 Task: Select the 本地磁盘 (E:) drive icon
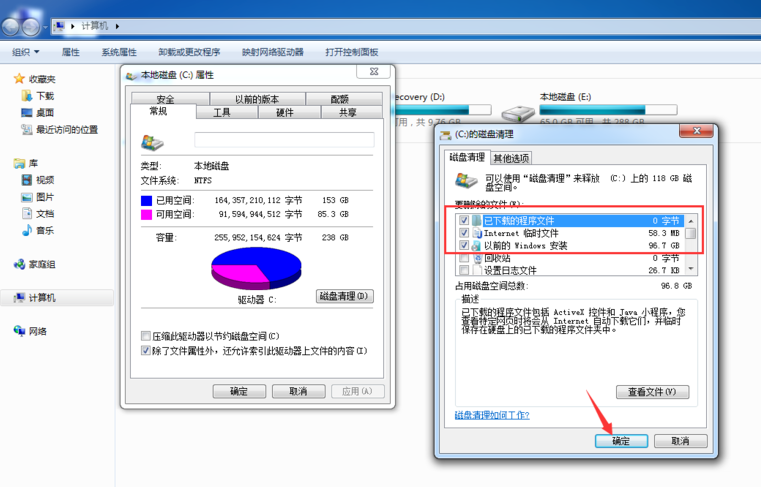coord(518,113)
